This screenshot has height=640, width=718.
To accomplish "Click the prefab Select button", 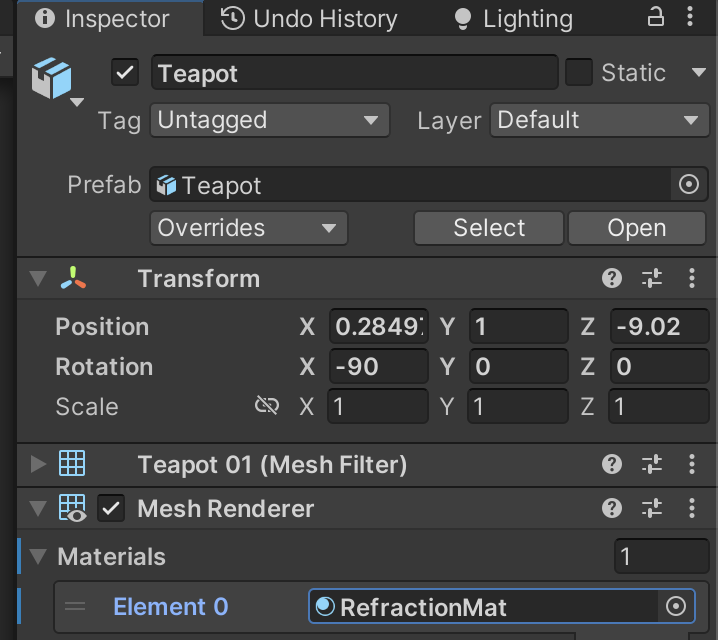I will pos(489,228).
